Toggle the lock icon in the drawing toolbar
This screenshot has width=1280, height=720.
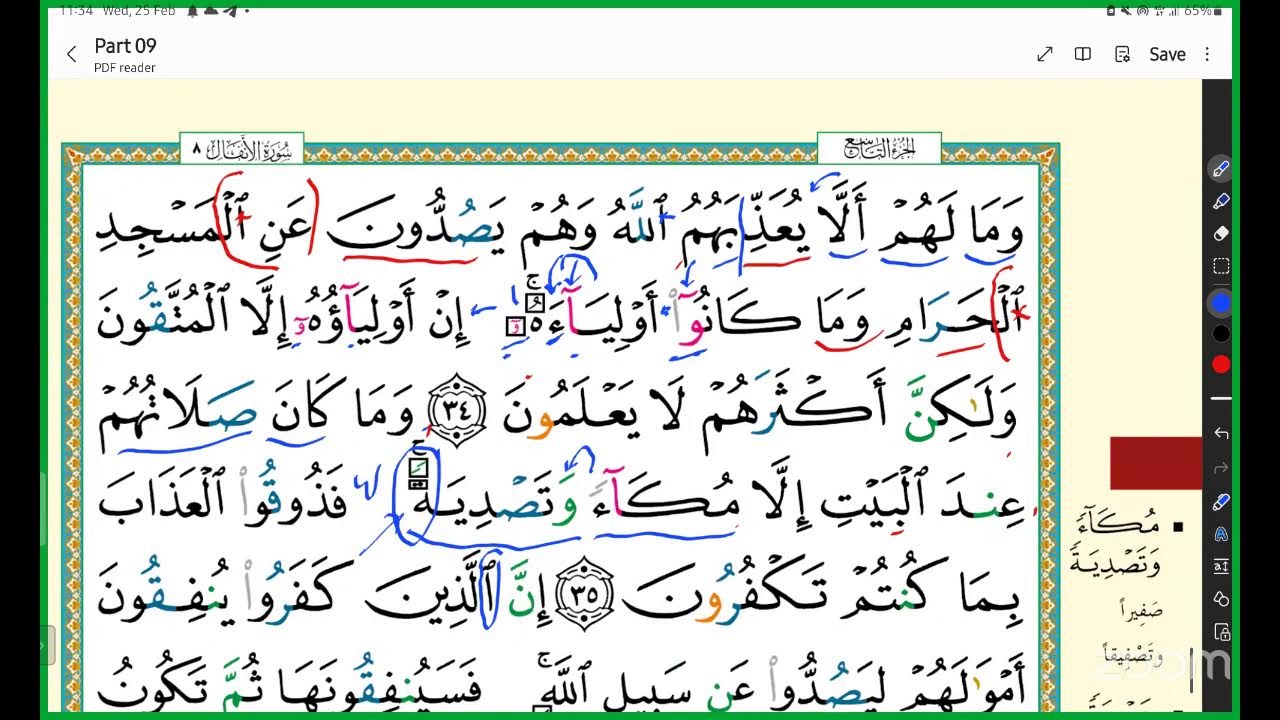[1221, 631]
